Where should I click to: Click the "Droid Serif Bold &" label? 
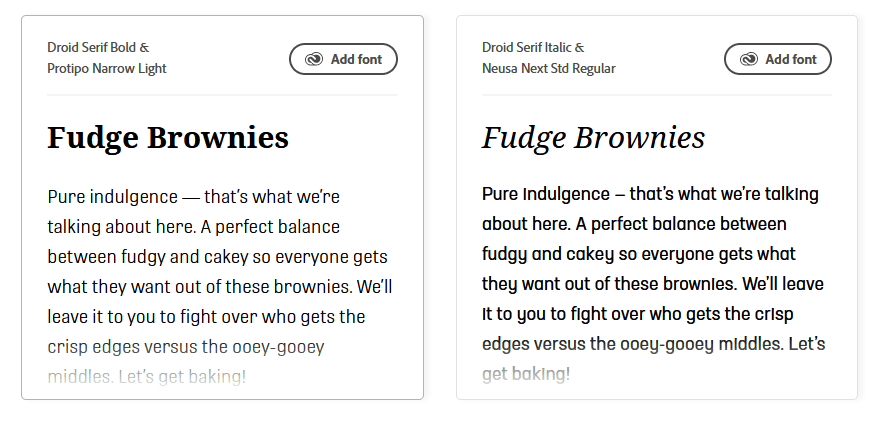click(98, 47)
